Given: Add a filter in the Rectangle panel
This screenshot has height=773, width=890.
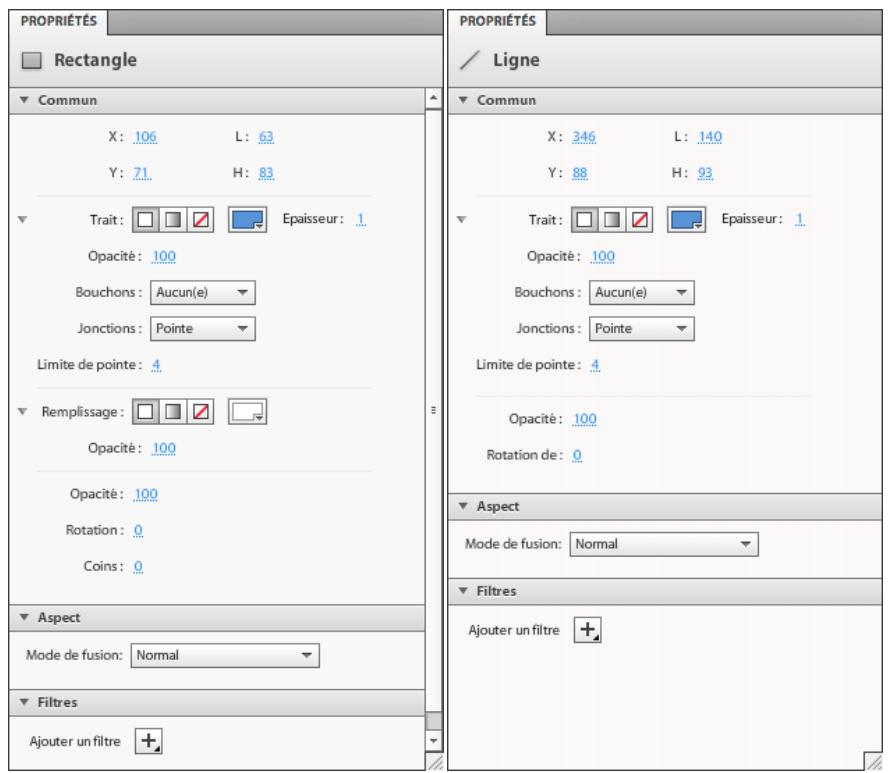Looking at the screenshot, I should pyautogui.click(x=149, y=741).
